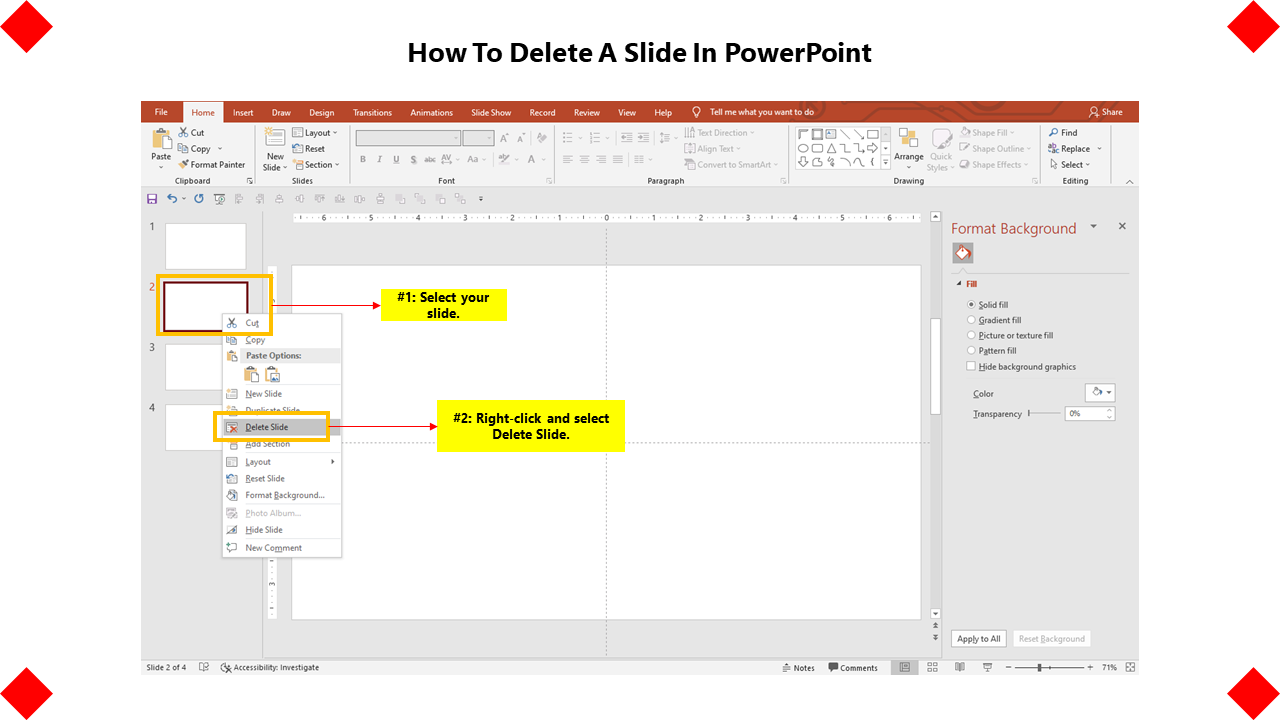Open Notes pane from status bar

coord(798,668)
